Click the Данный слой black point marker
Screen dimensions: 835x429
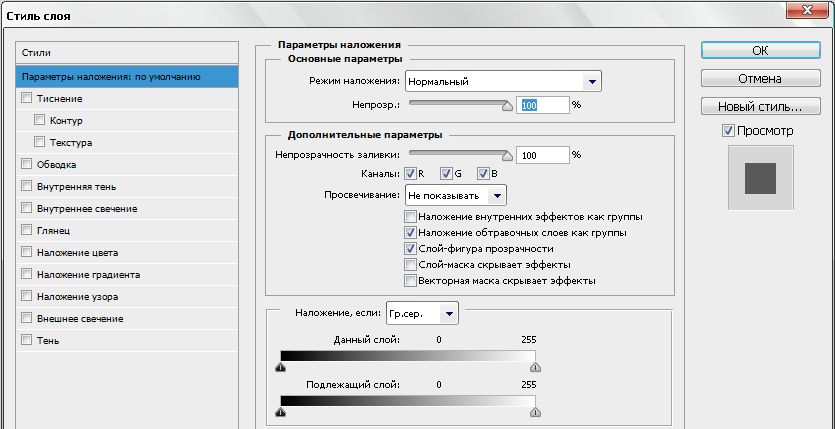tap(281, 367)
